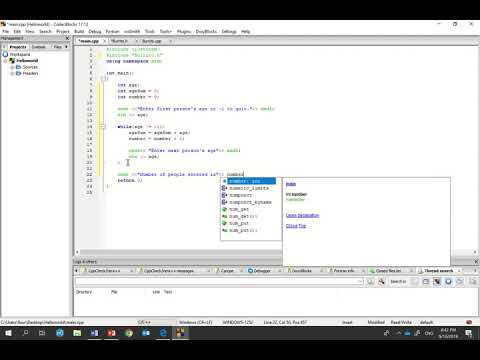This screenshot has height=360, width=480.
Task: Click the numpunct class icon
Action: (224, 195)
